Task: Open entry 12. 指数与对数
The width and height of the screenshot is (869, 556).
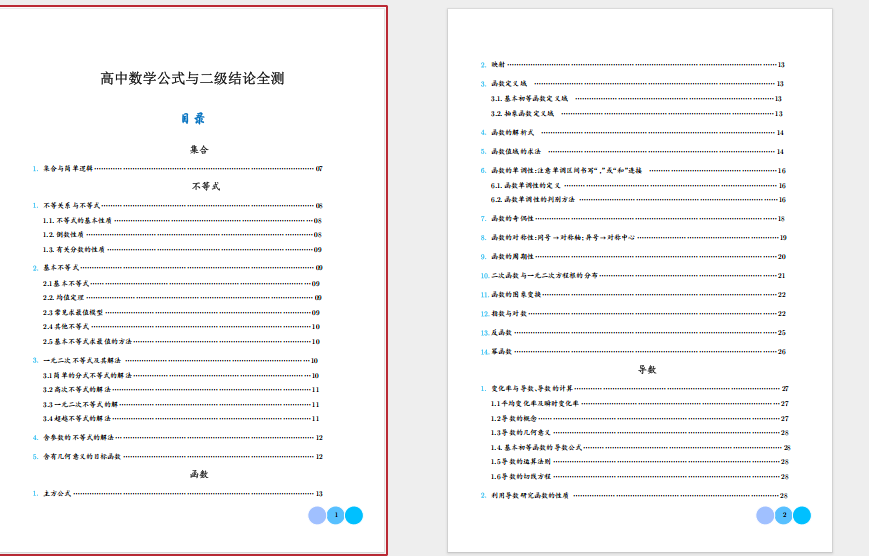Action: coord(633,313)
